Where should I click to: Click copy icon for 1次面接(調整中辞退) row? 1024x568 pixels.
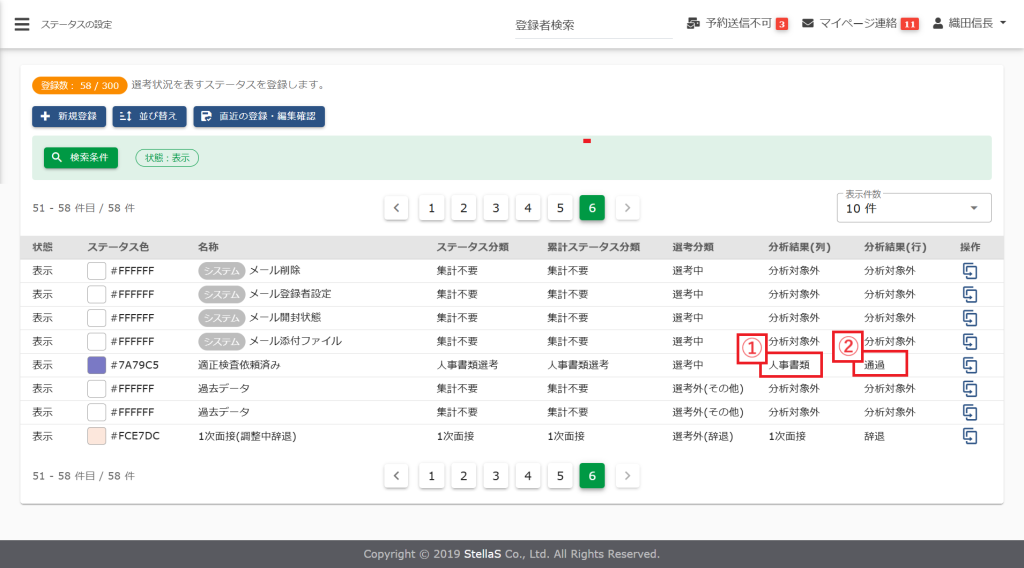[969, 436]
